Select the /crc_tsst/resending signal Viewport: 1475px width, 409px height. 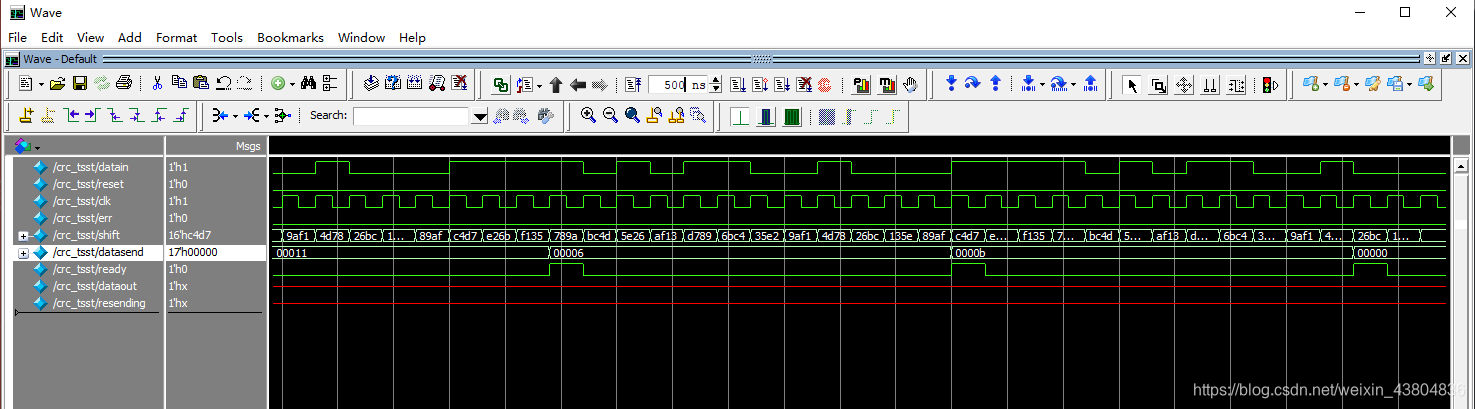[99, 303]
